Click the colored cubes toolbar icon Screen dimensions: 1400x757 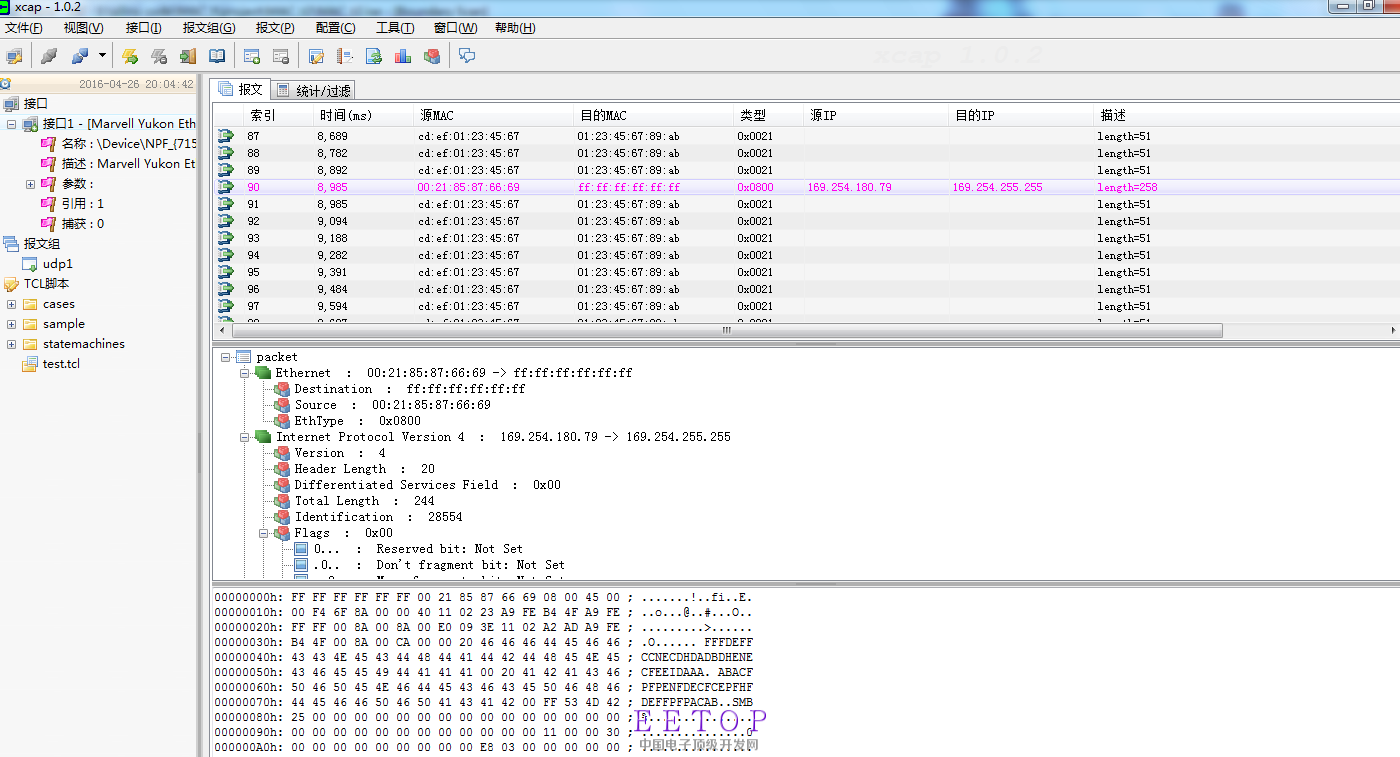[x=432, y=56]
